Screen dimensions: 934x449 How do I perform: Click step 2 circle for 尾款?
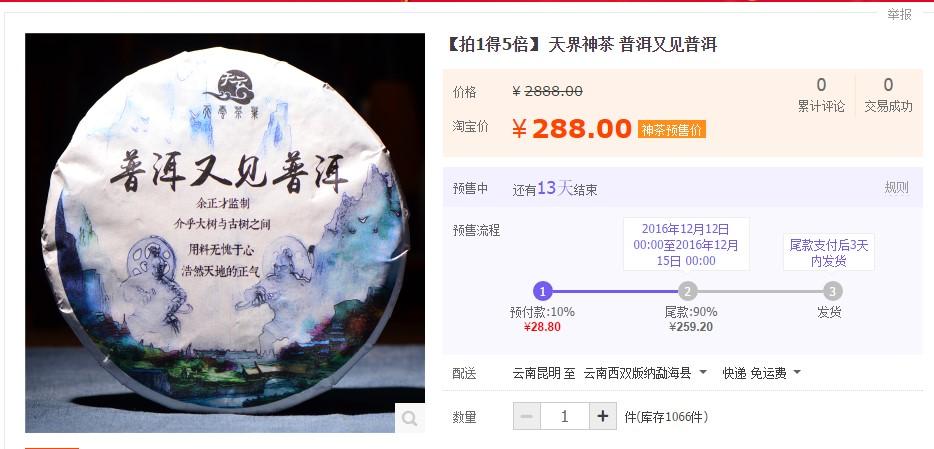pos(687,292)
